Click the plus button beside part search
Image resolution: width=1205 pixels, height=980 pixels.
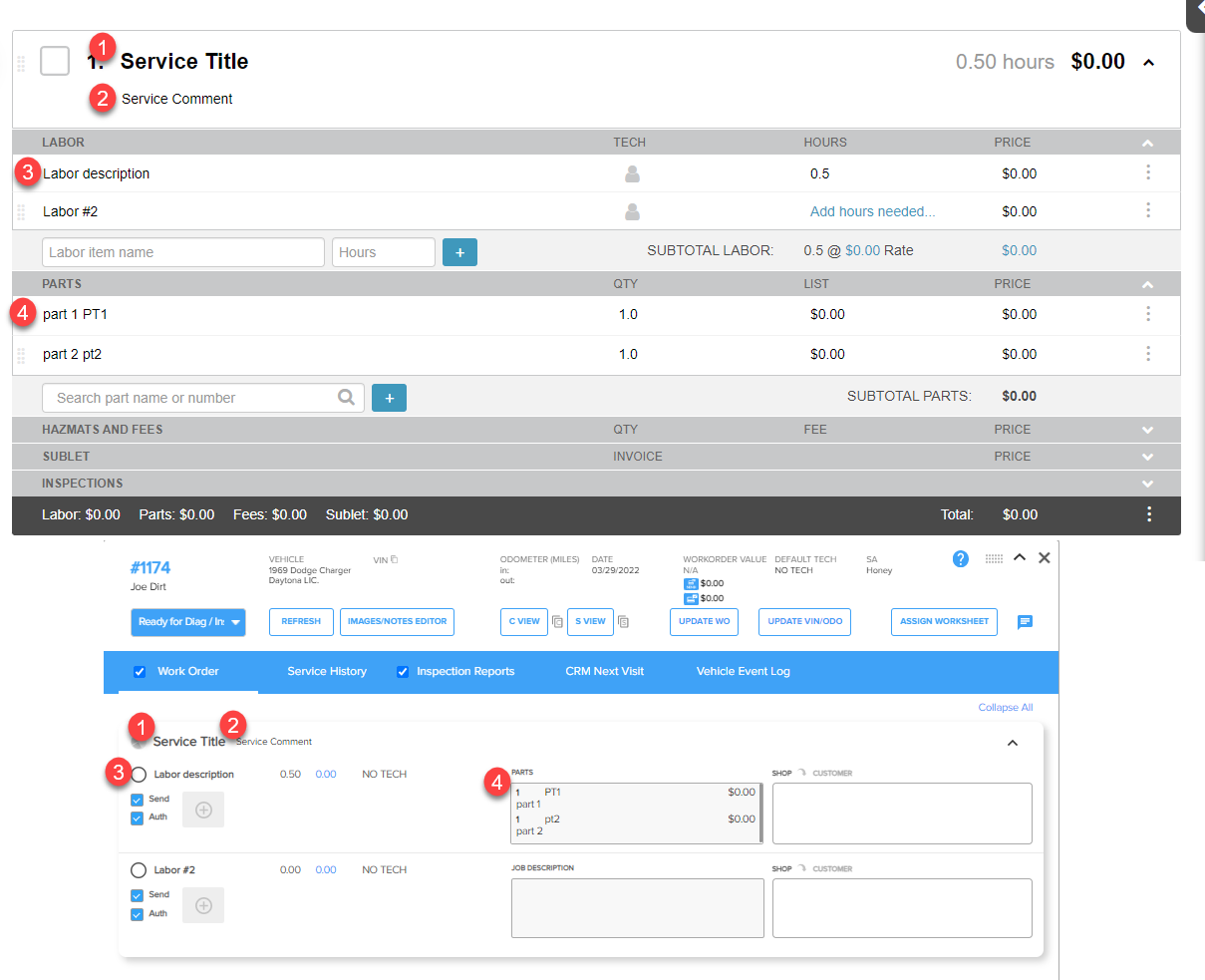click(x=389, y=398)
